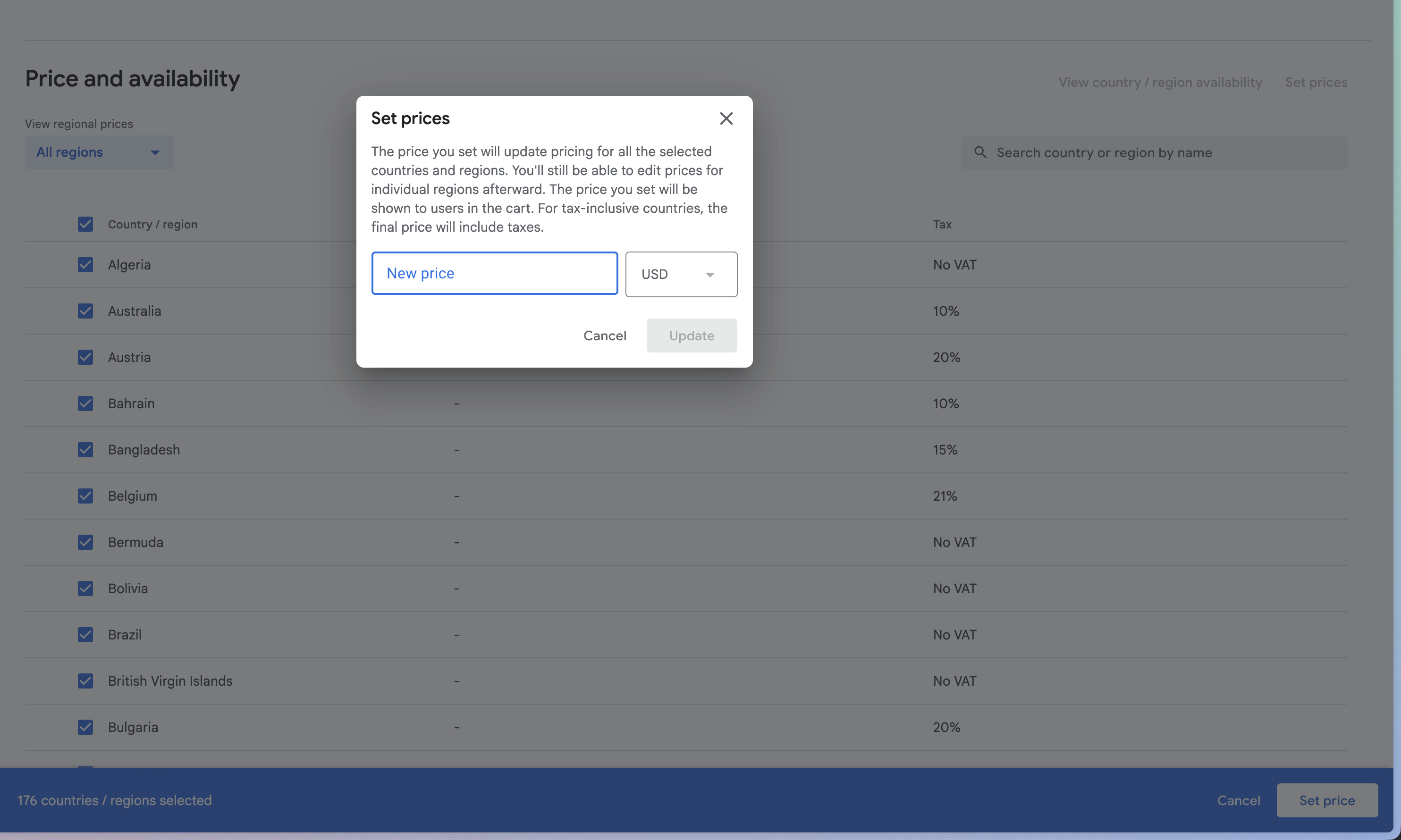Click the Country / region column header

coord(153,224)
